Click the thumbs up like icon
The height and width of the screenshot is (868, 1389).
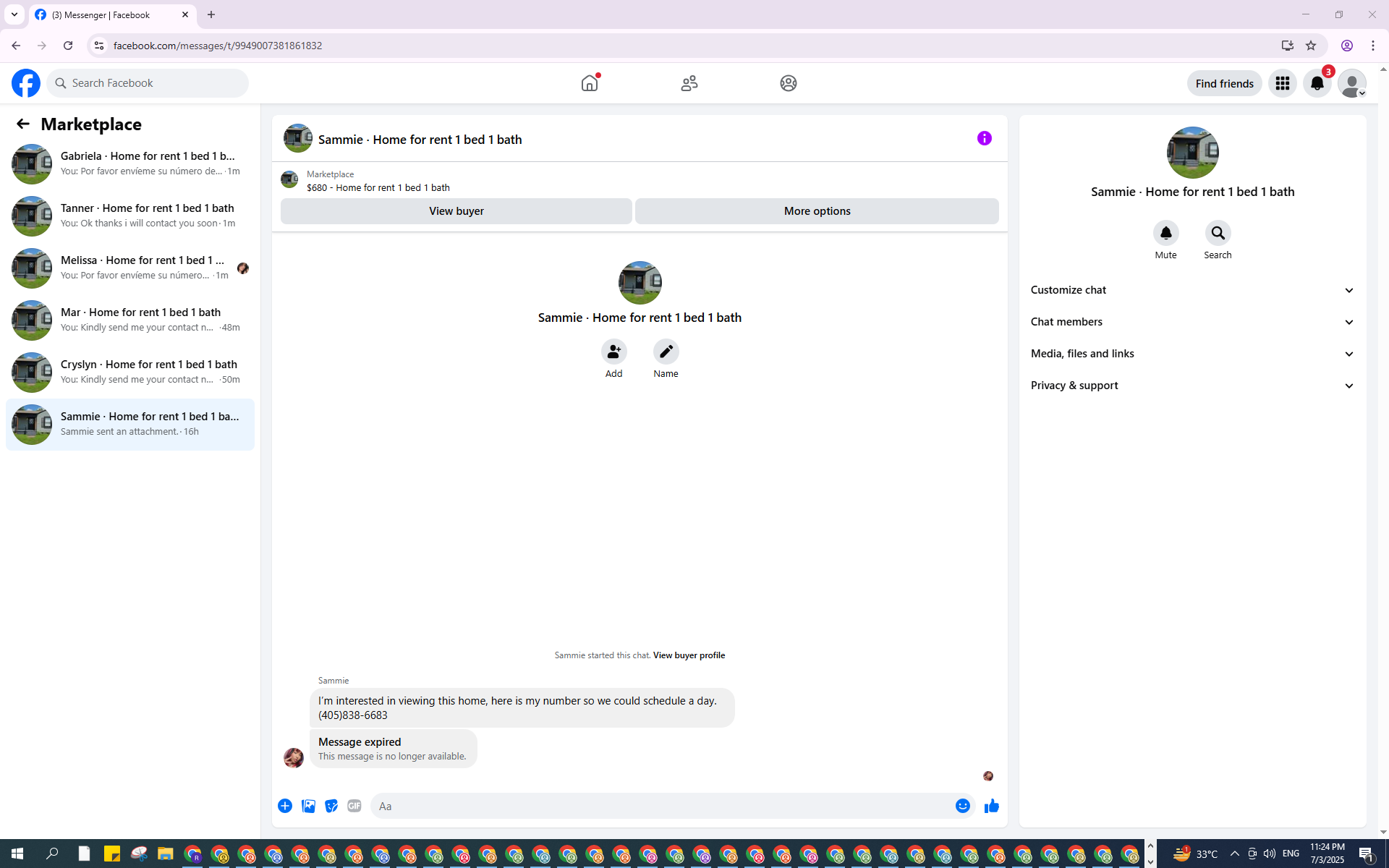pos(991,806)
